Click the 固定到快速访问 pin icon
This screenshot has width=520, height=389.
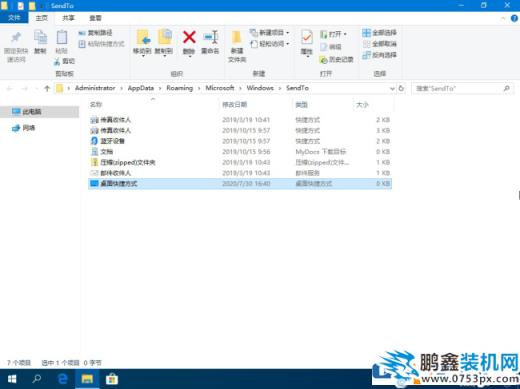(x=16, y=38)
